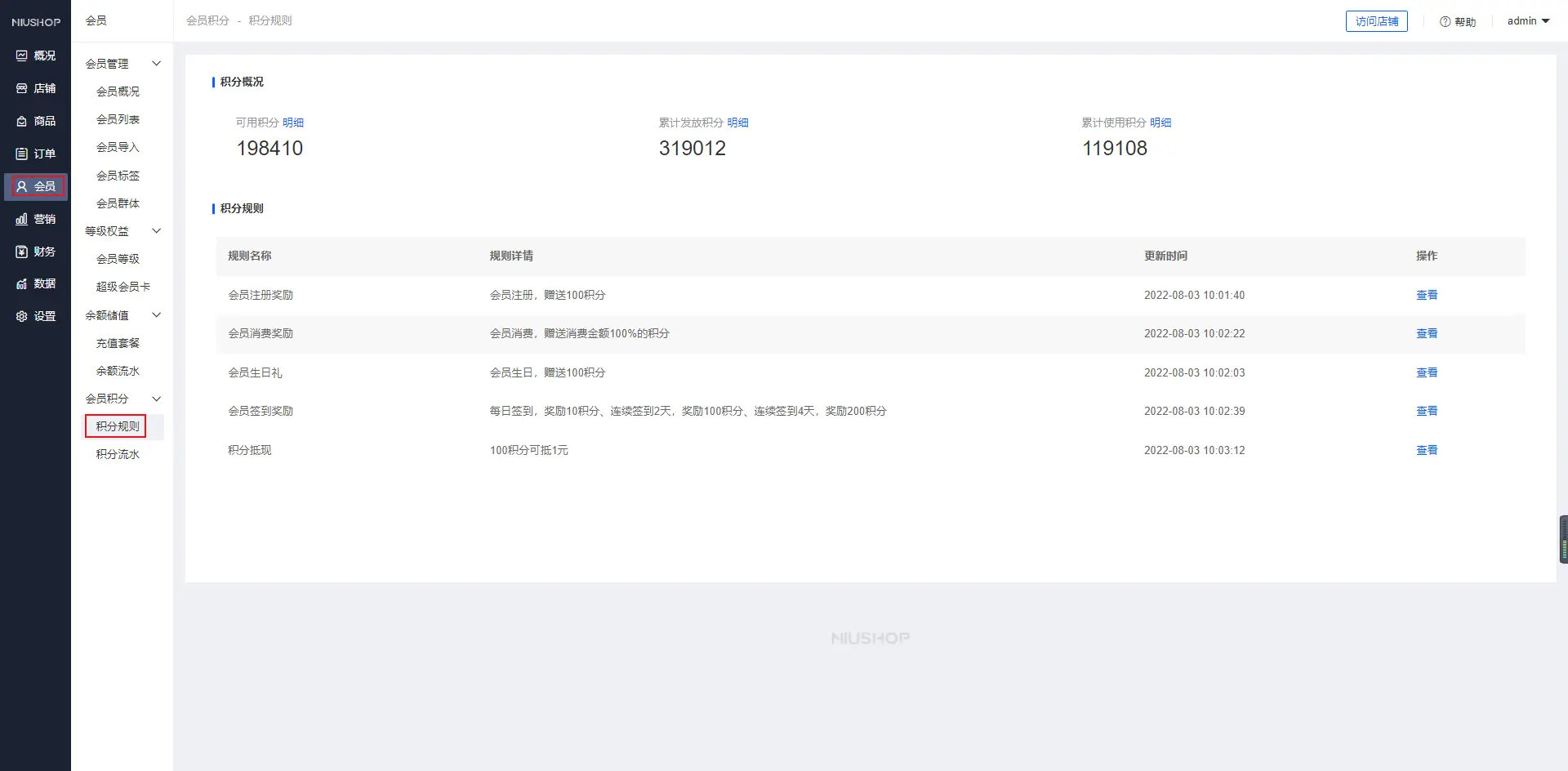
Task: Collapse the 余额储值 section chevron
Action: 157,315
